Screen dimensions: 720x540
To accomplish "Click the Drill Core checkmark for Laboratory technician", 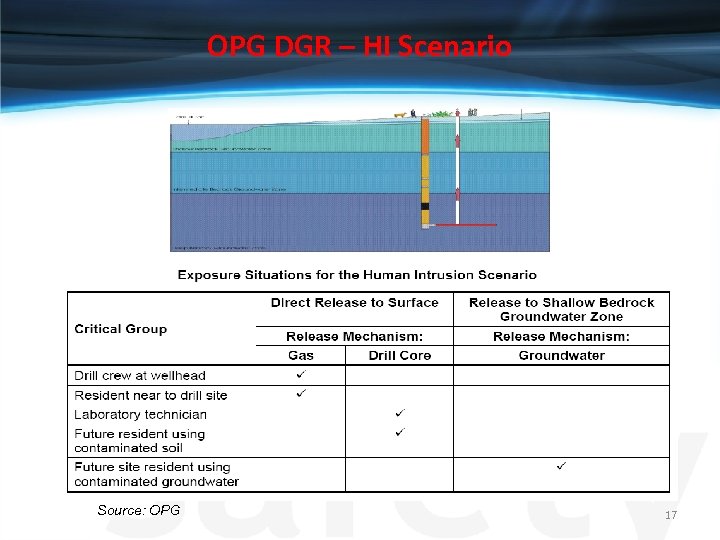I will (x=400, y=413).
